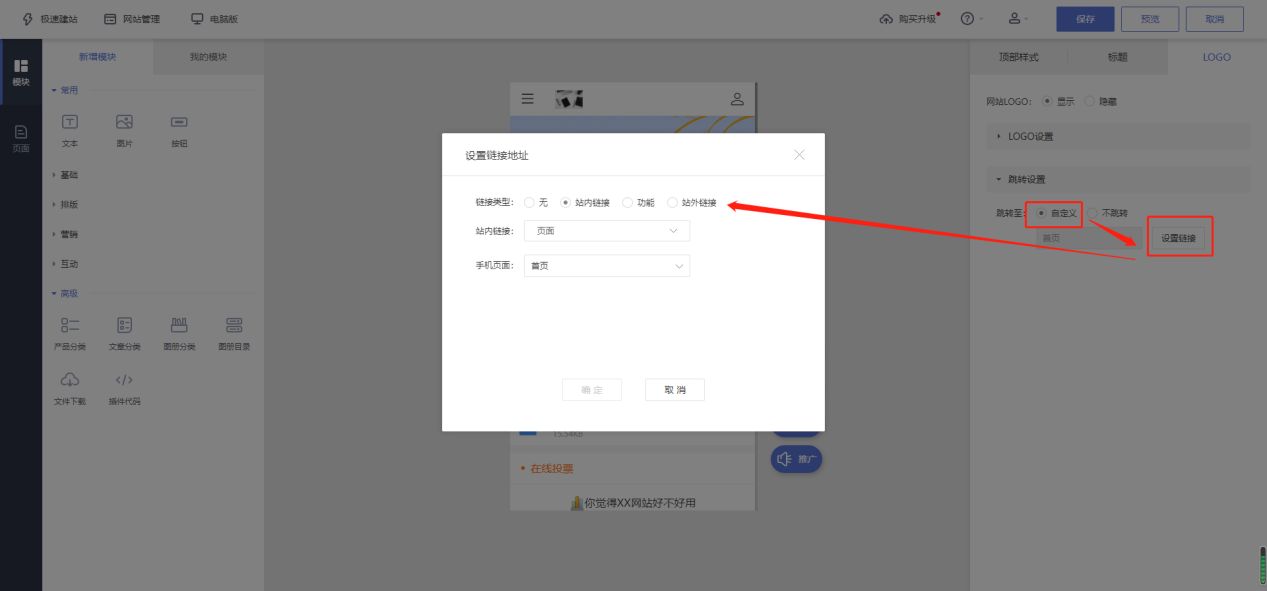
Task: Click the dialog 确定 button
Action: coord(592,390)
